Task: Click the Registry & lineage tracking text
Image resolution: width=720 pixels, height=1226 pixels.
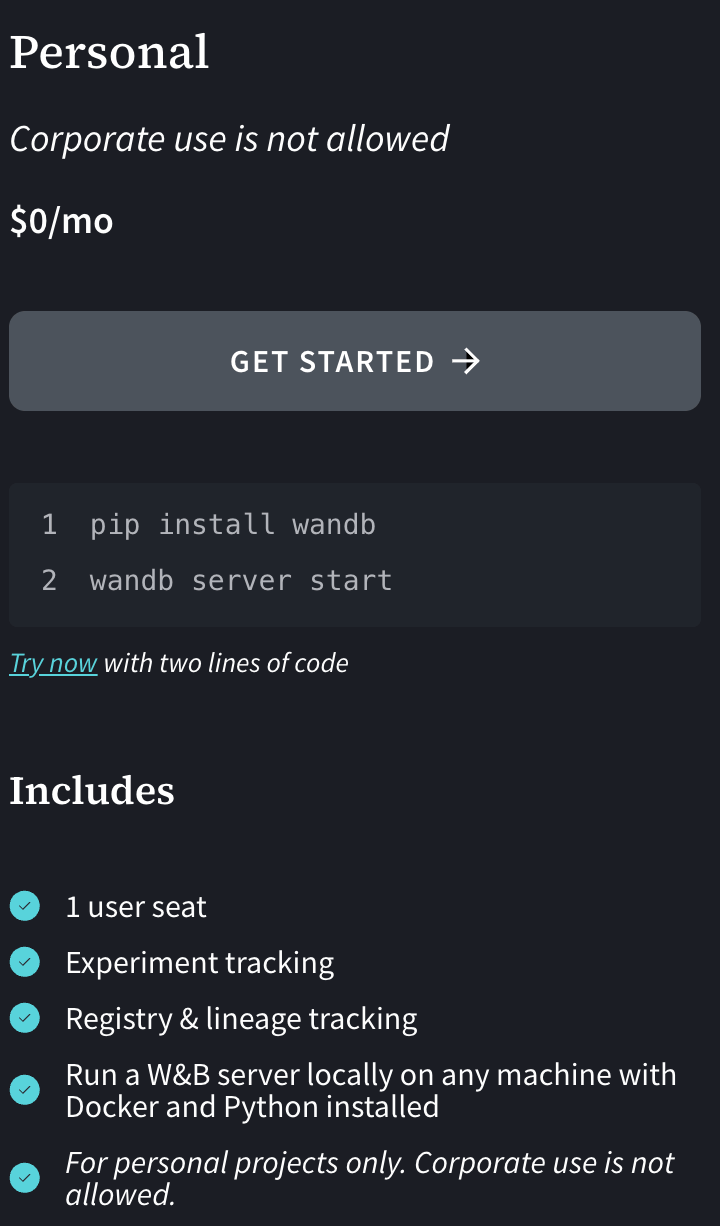Action: tap(241, 1019)
